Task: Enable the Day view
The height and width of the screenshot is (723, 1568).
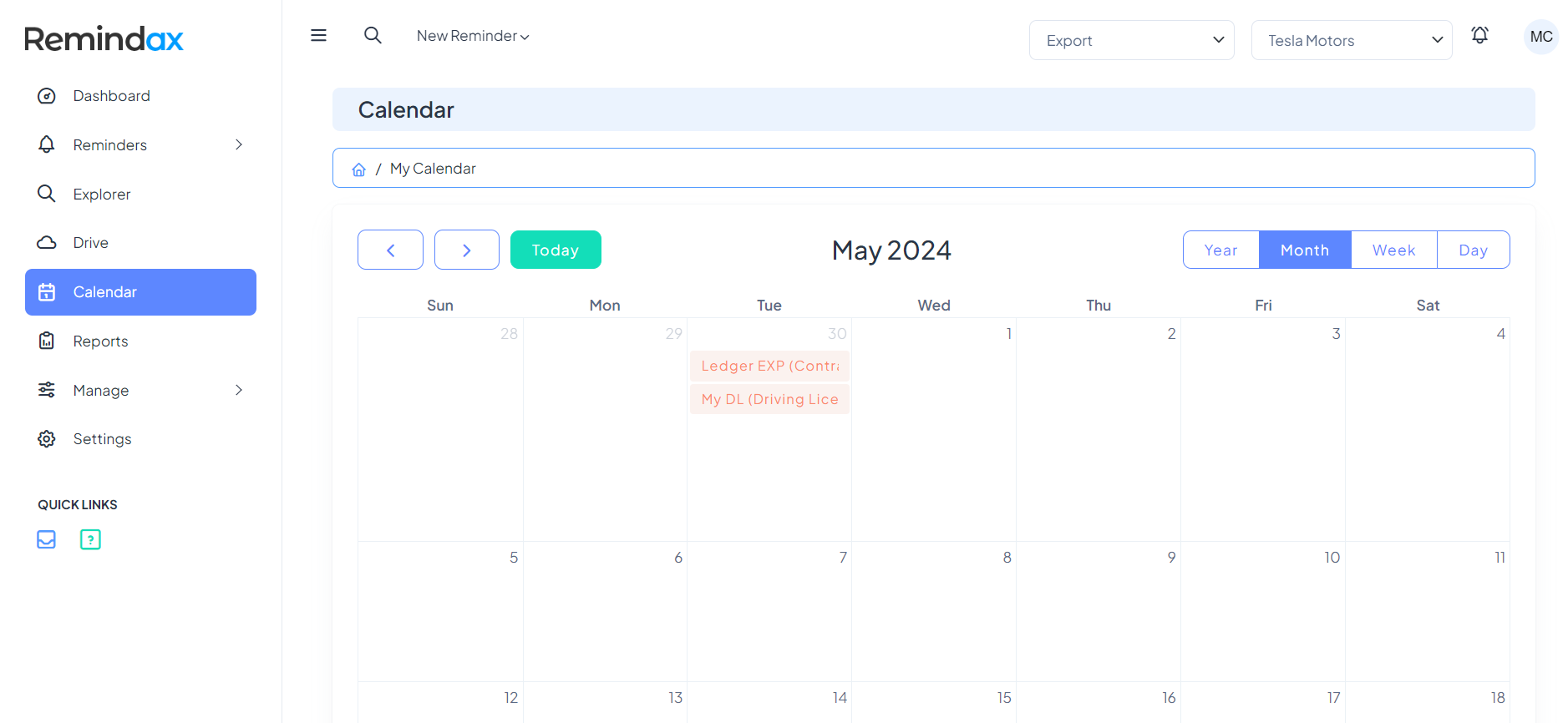Action: [x=1473, y=250]
